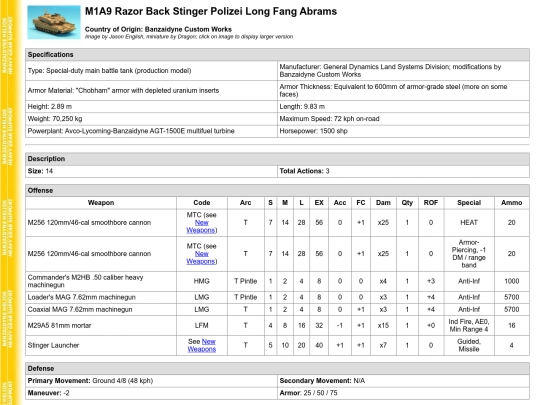Click the Ind Fire, AE0, Min Range 4 cell
This screenshot has width=540, height=405.
click(469, 325)
